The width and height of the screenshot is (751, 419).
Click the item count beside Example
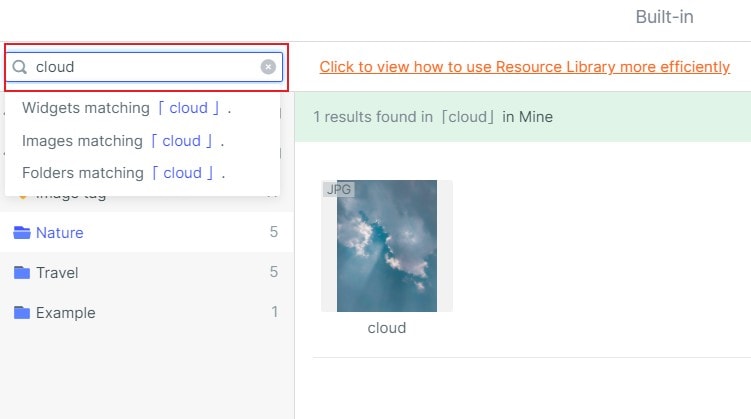click(274, 313)
